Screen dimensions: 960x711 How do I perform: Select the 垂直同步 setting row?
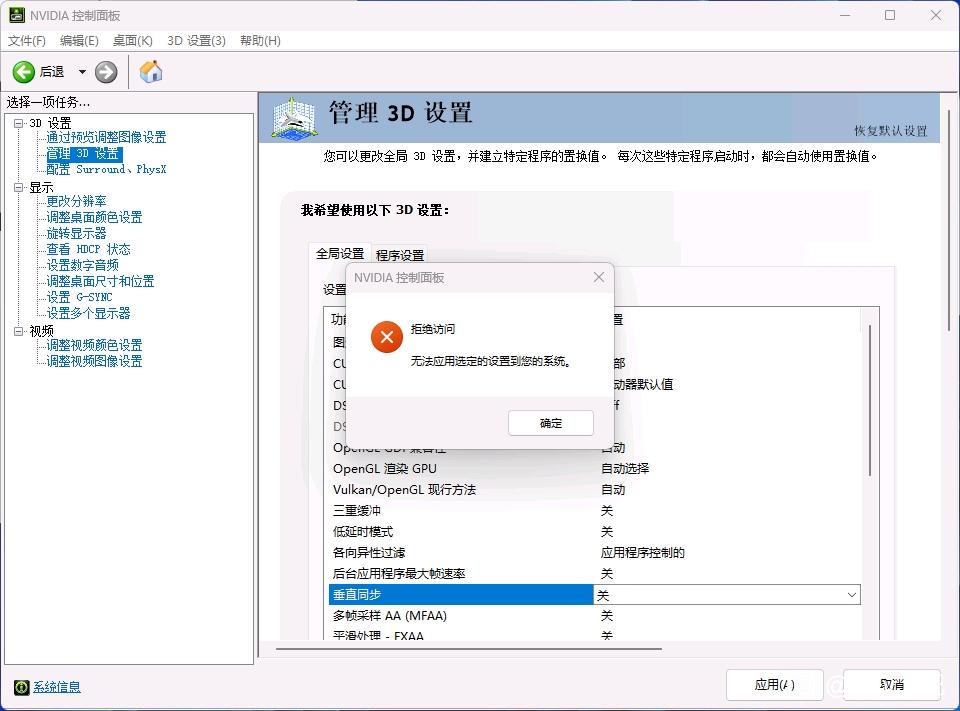tap(594, 595)
